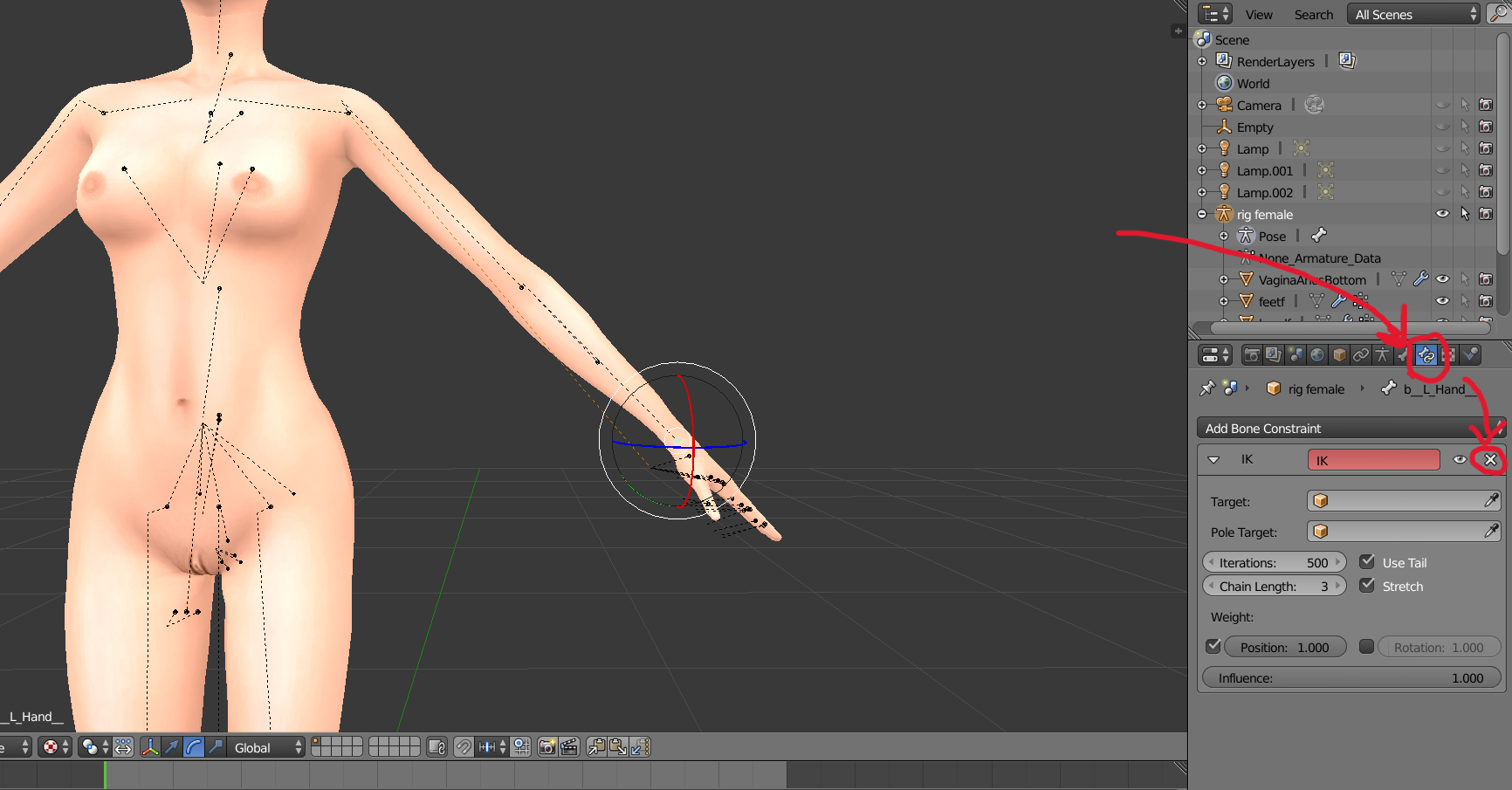Expand the RenderLayers item in outliner
Screen dimensions: 1512x790
click(x=1202, y=61)
